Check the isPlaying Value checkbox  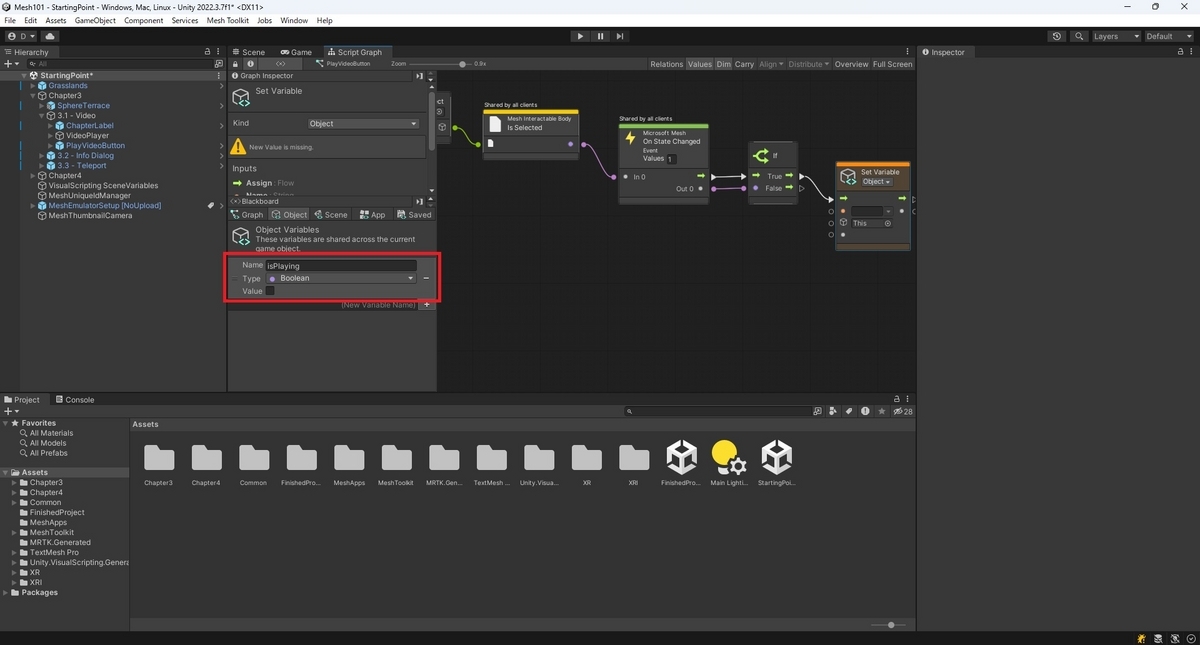(x=270, y=291)
